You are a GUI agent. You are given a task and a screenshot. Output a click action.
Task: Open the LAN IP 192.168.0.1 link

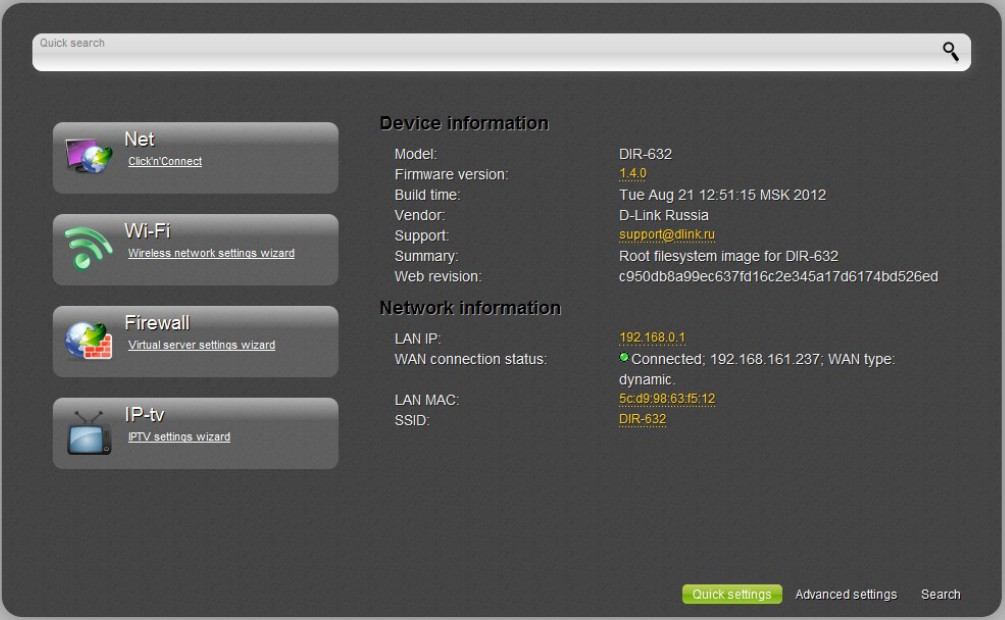click(x=652, y=337)
